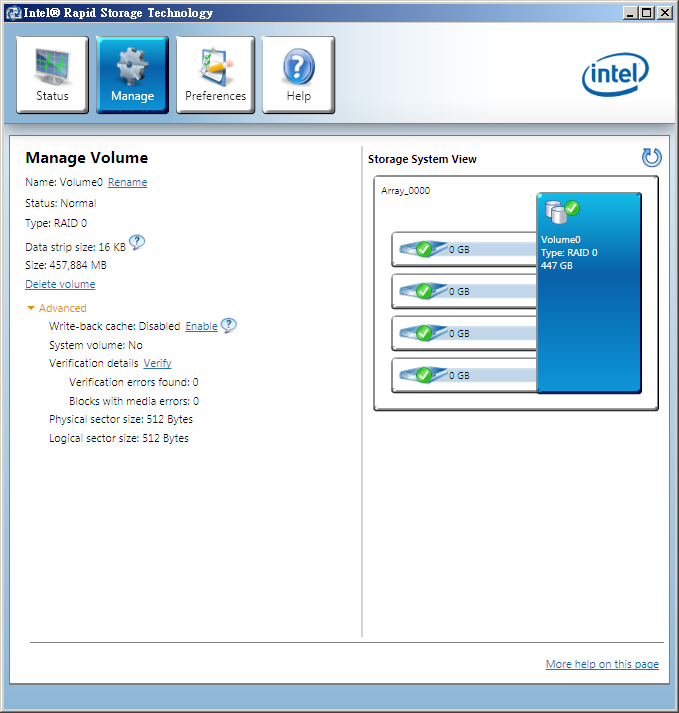Select the first 0 GB disk
The height and width of the screenshot is (713, 679).
pos(464,249)
